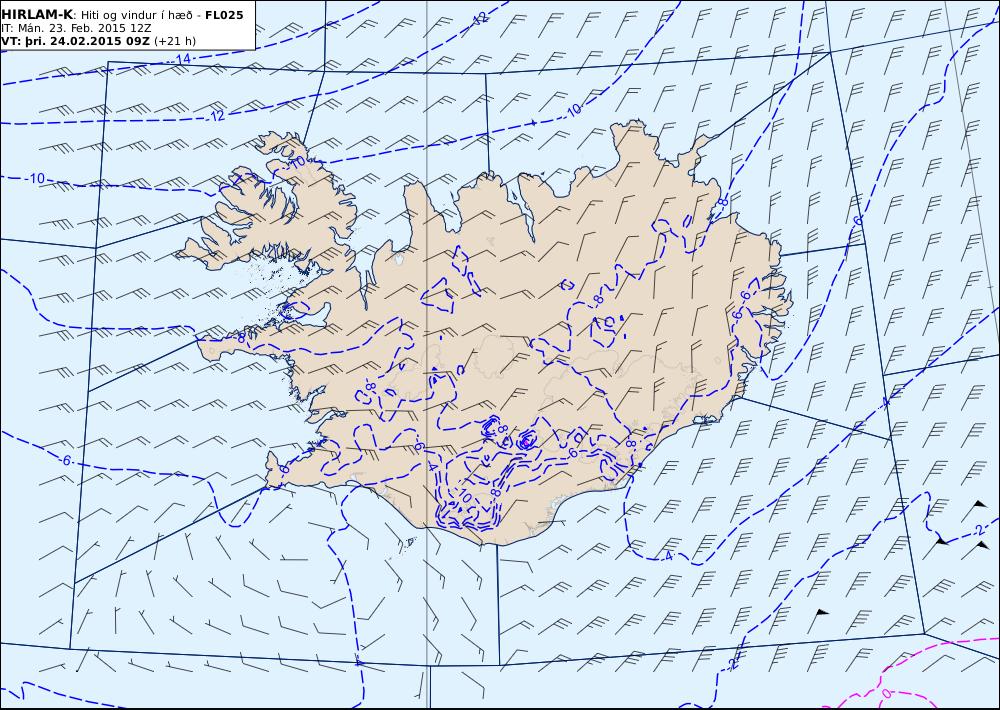Image resolution: width=1000 pixels, height=710 pixels.
Task: Select the '(+21 h)' forecast offset text
Action: pos(175,41)
